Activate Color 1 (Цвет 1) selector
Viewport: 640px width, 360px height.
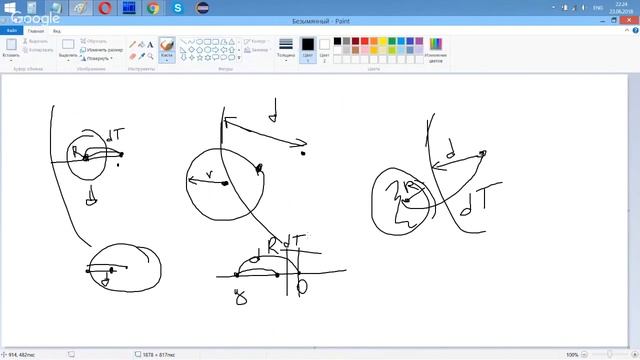(308, 50)
